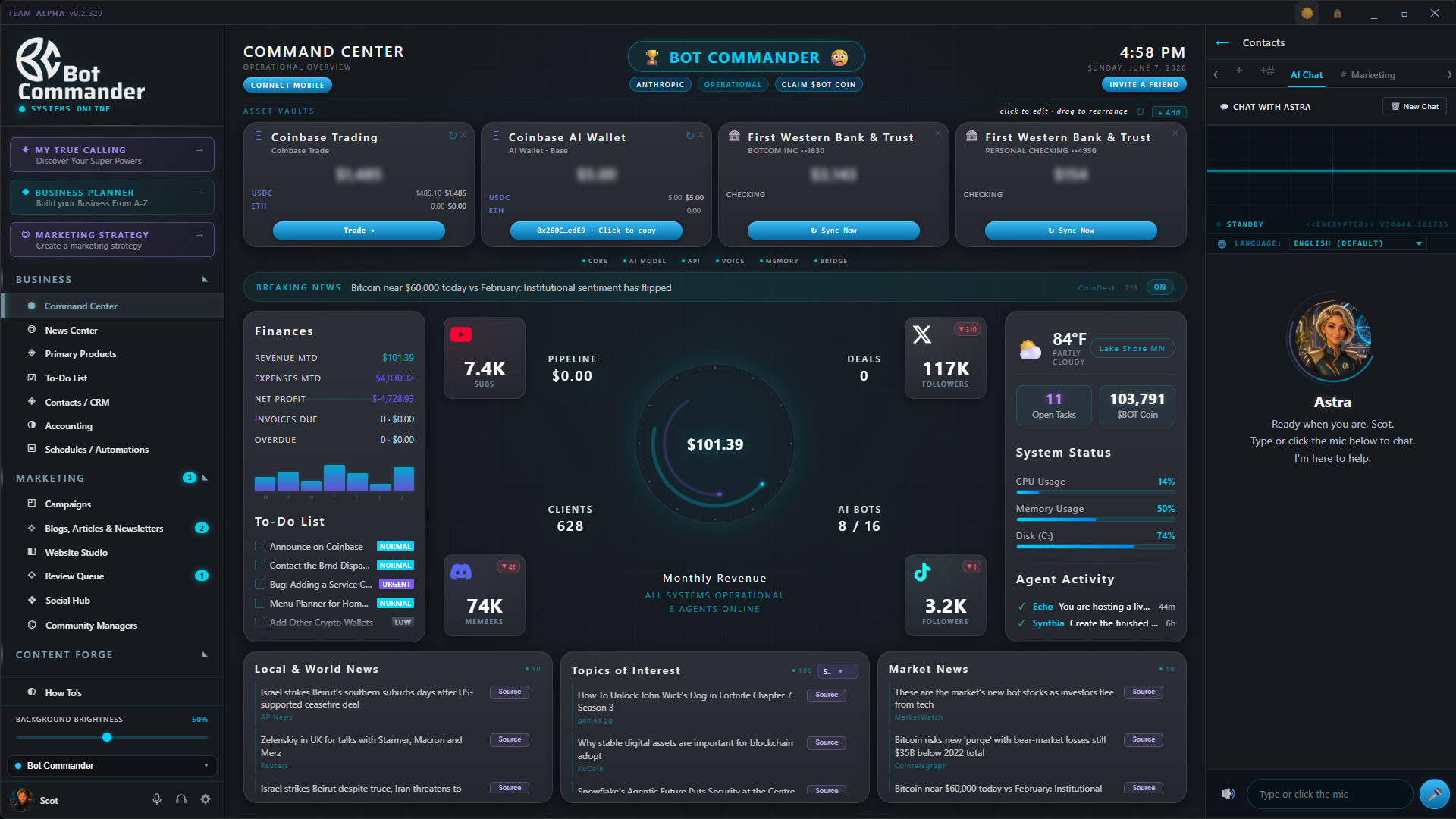
Task: Refresh the asset vaults list
Action: [1140, 111]
